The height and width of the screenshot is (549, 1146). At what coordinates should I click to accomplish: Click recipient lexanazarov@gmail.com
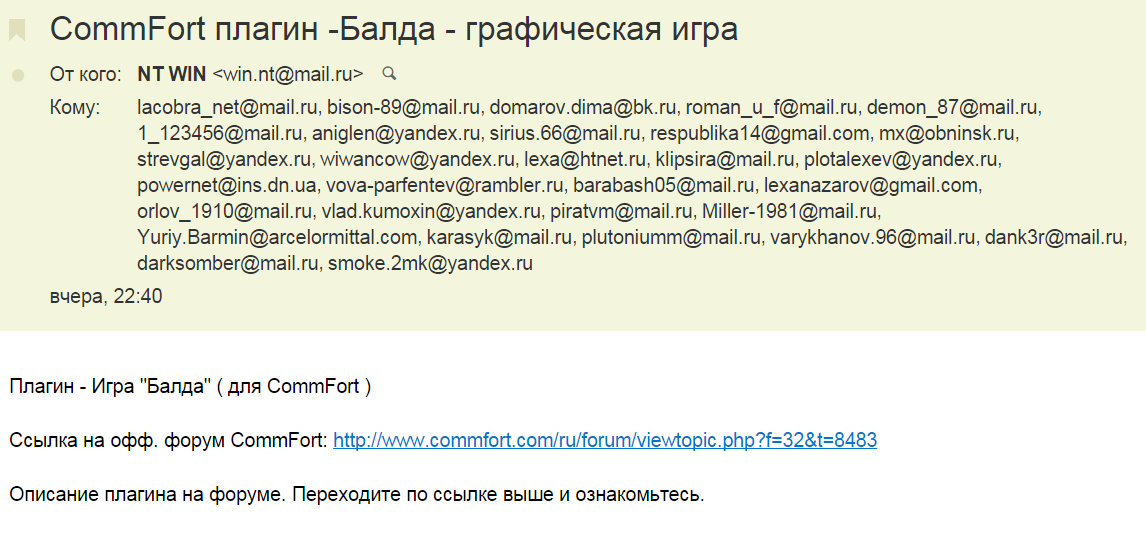tap(870, 186)
